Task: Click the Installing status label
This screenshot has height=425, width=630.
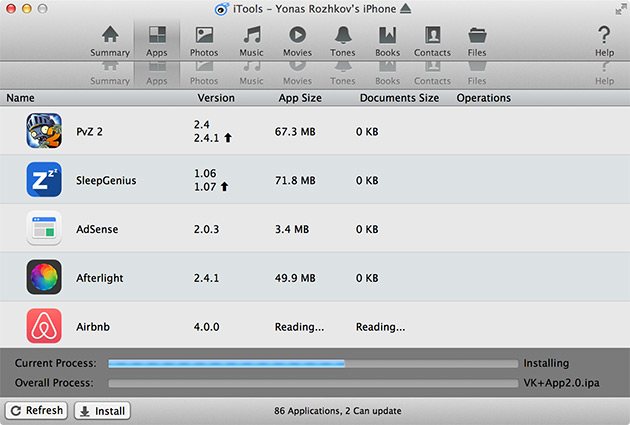Action: [546, 364]
